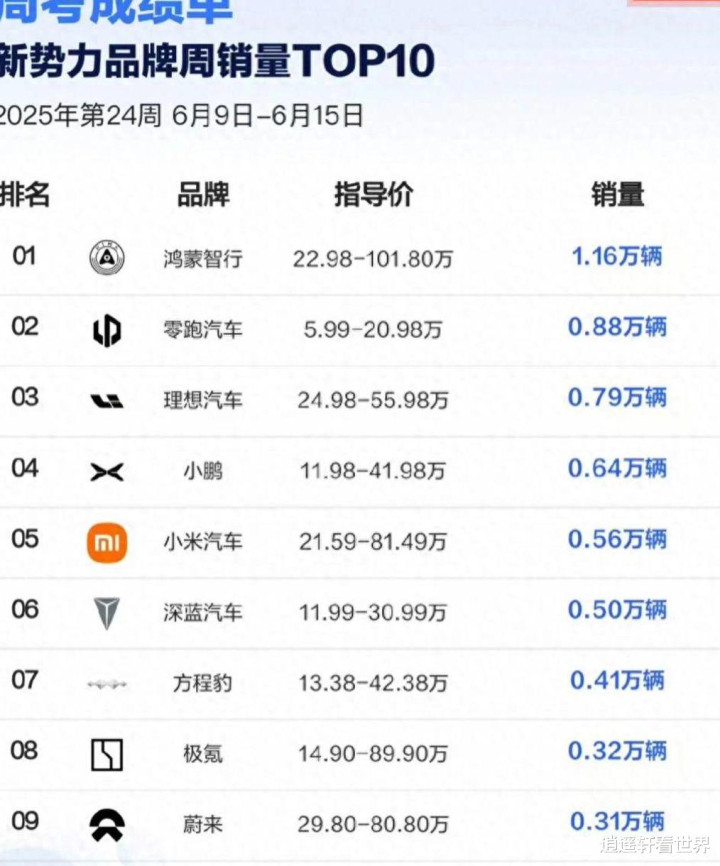
Task: Click sales figure 0.79万辆
Action: (x=617, y=398)
